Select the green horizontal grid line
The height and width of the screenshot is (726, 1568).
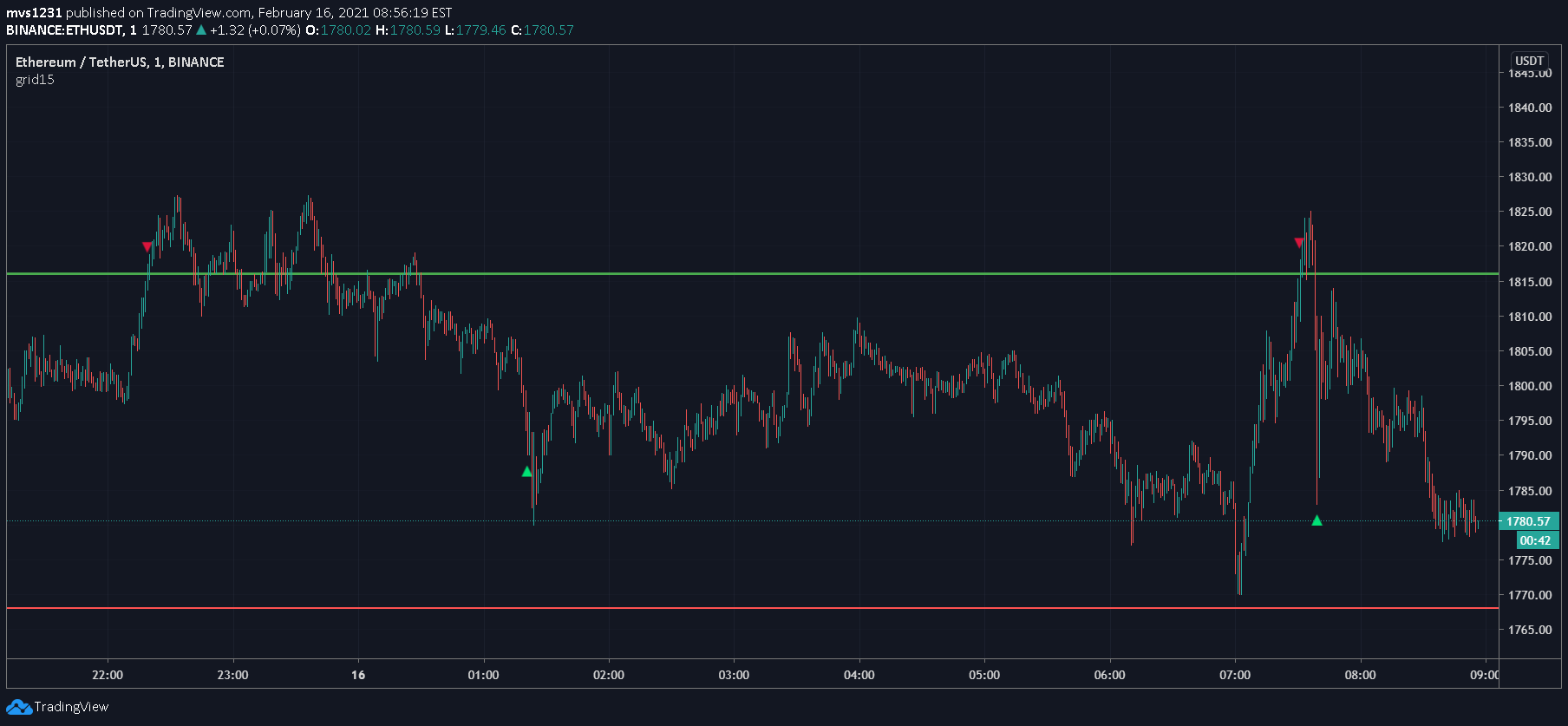pyautogui.click(x=752, y=274)
